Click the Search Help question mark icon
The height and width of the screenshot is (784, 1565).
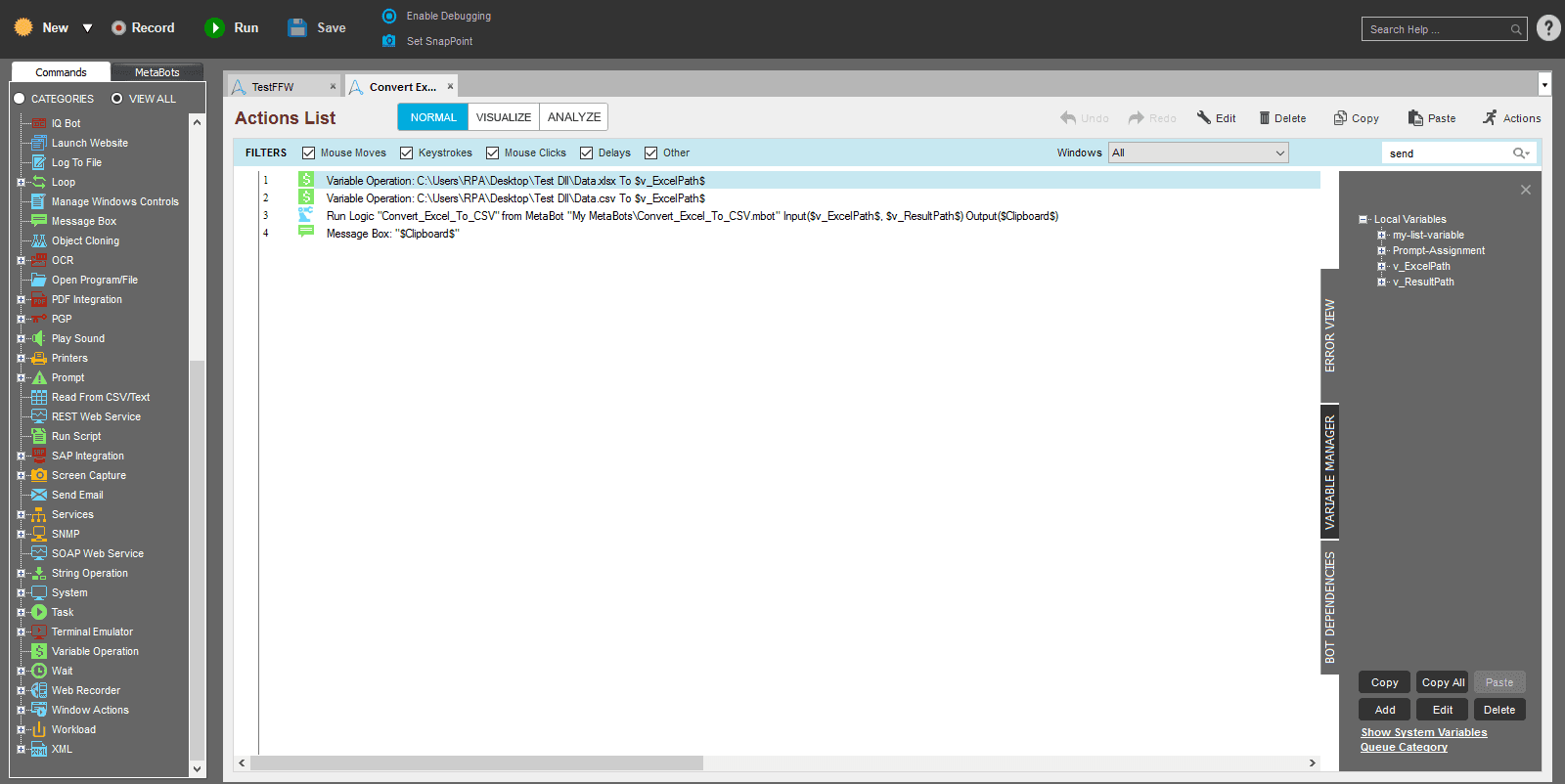pos(1548,28)
